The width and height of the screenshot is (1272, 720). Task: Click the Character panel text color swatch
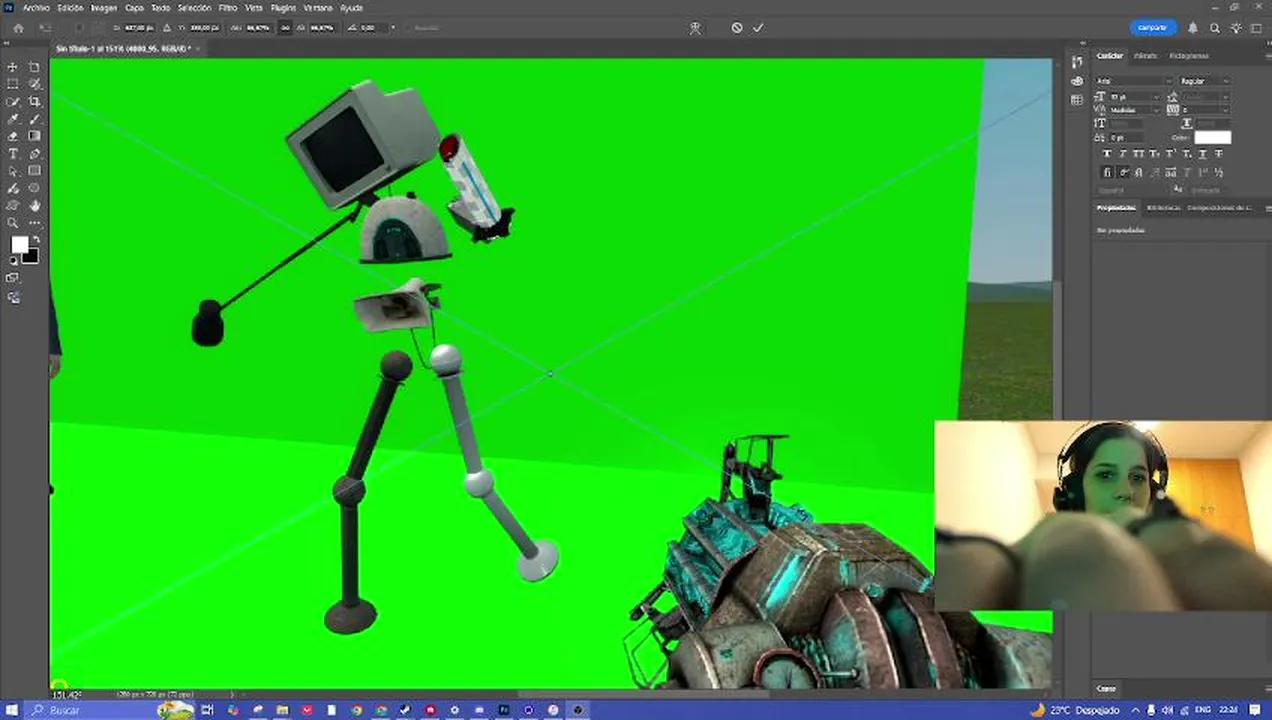point(1212,137)
